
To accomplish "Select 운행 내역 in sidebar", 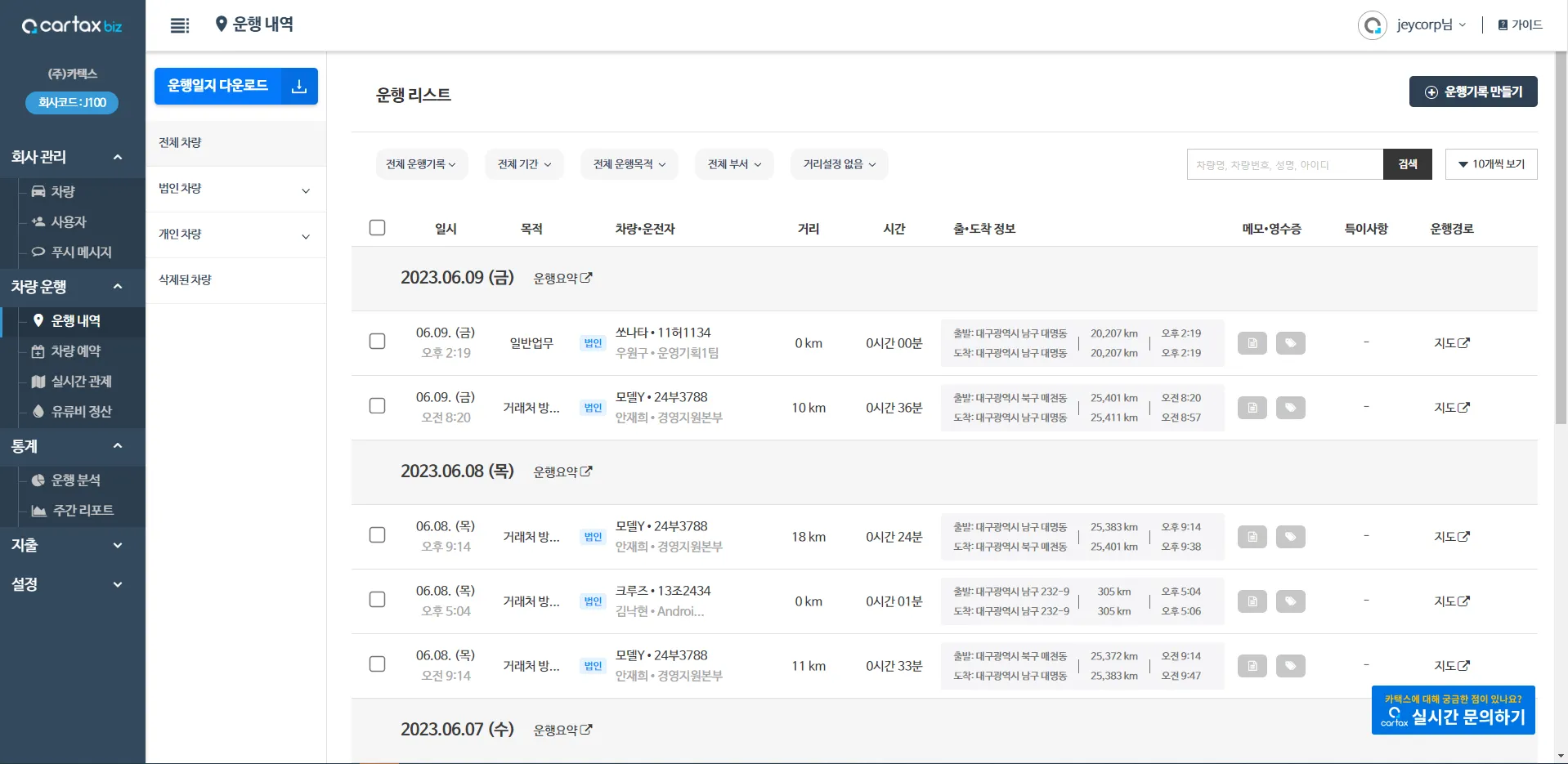I will pos(73,321).
